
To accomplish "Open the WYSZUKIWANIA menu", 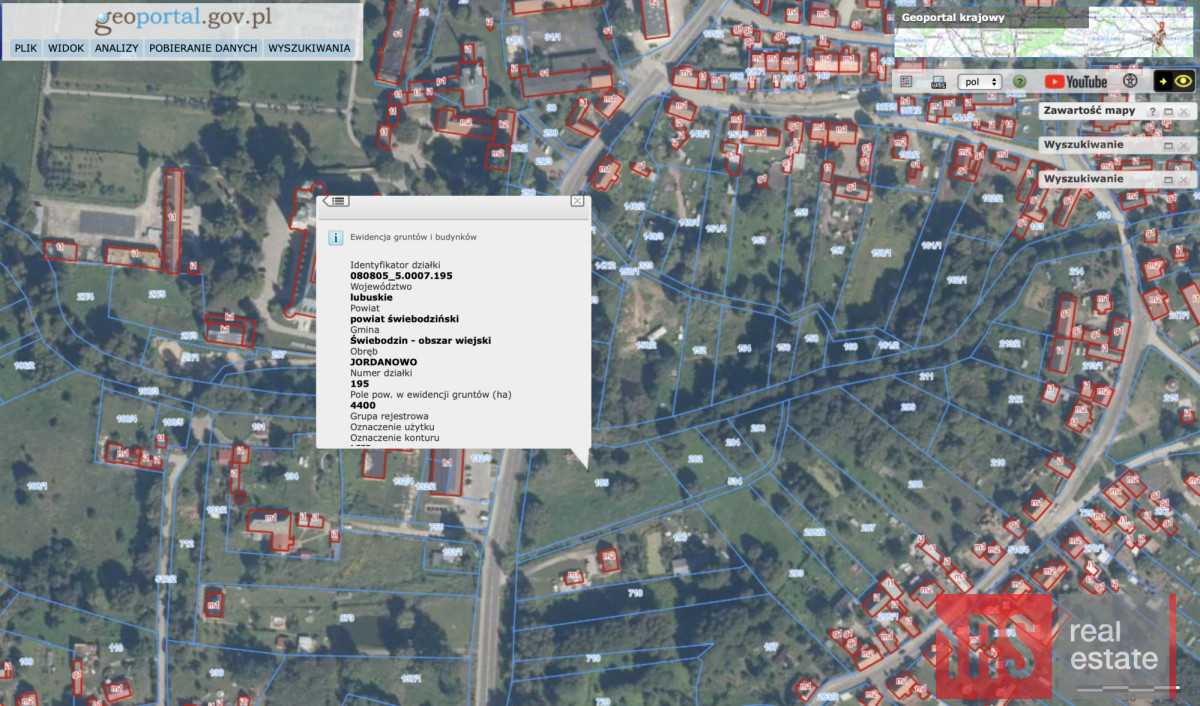I will [309, 48].
